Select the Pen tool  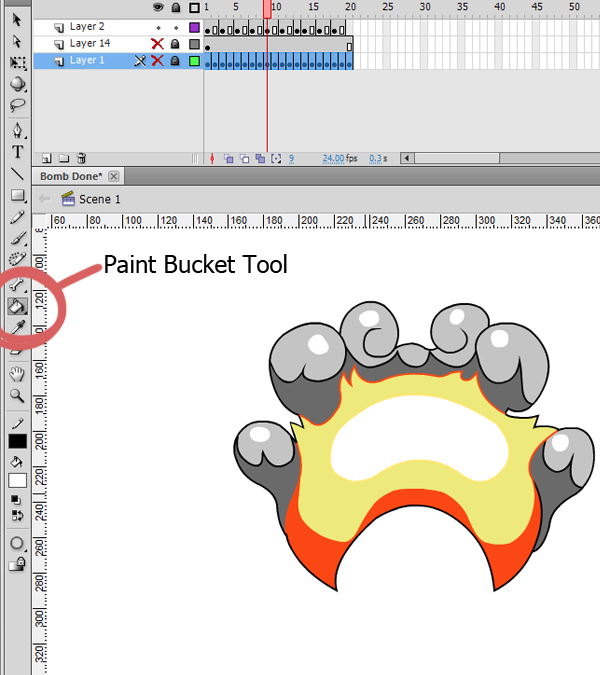[x=17, y=130]
